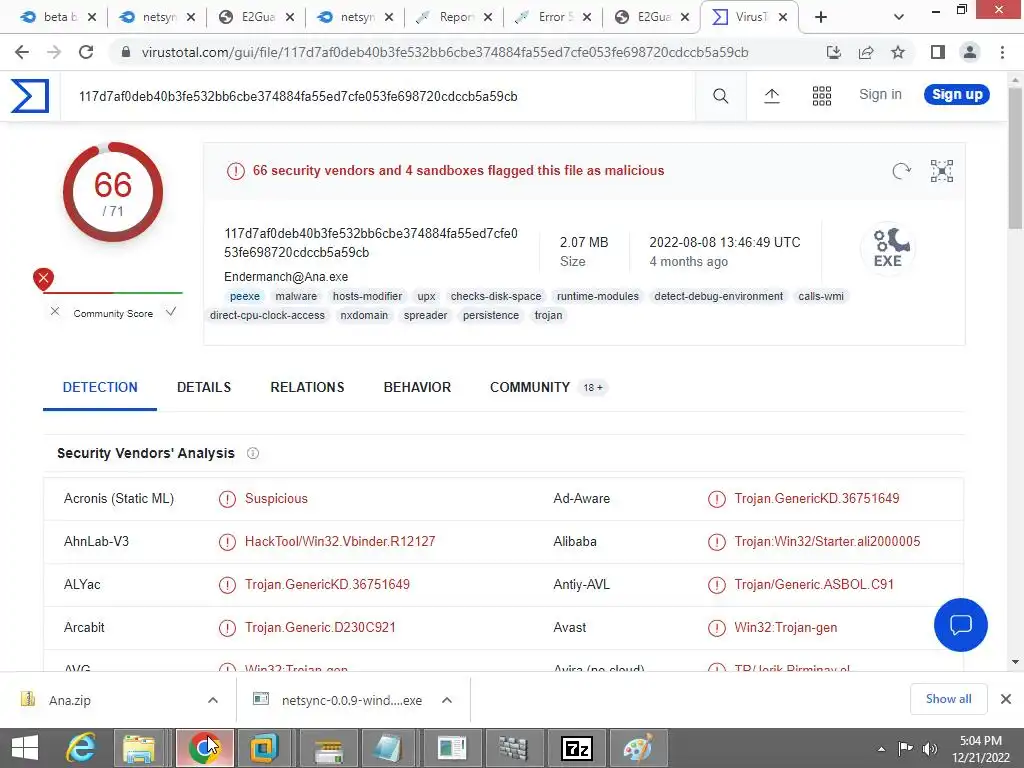Open the similarity graph icon
1024x768 pixels.
point(942,171)
